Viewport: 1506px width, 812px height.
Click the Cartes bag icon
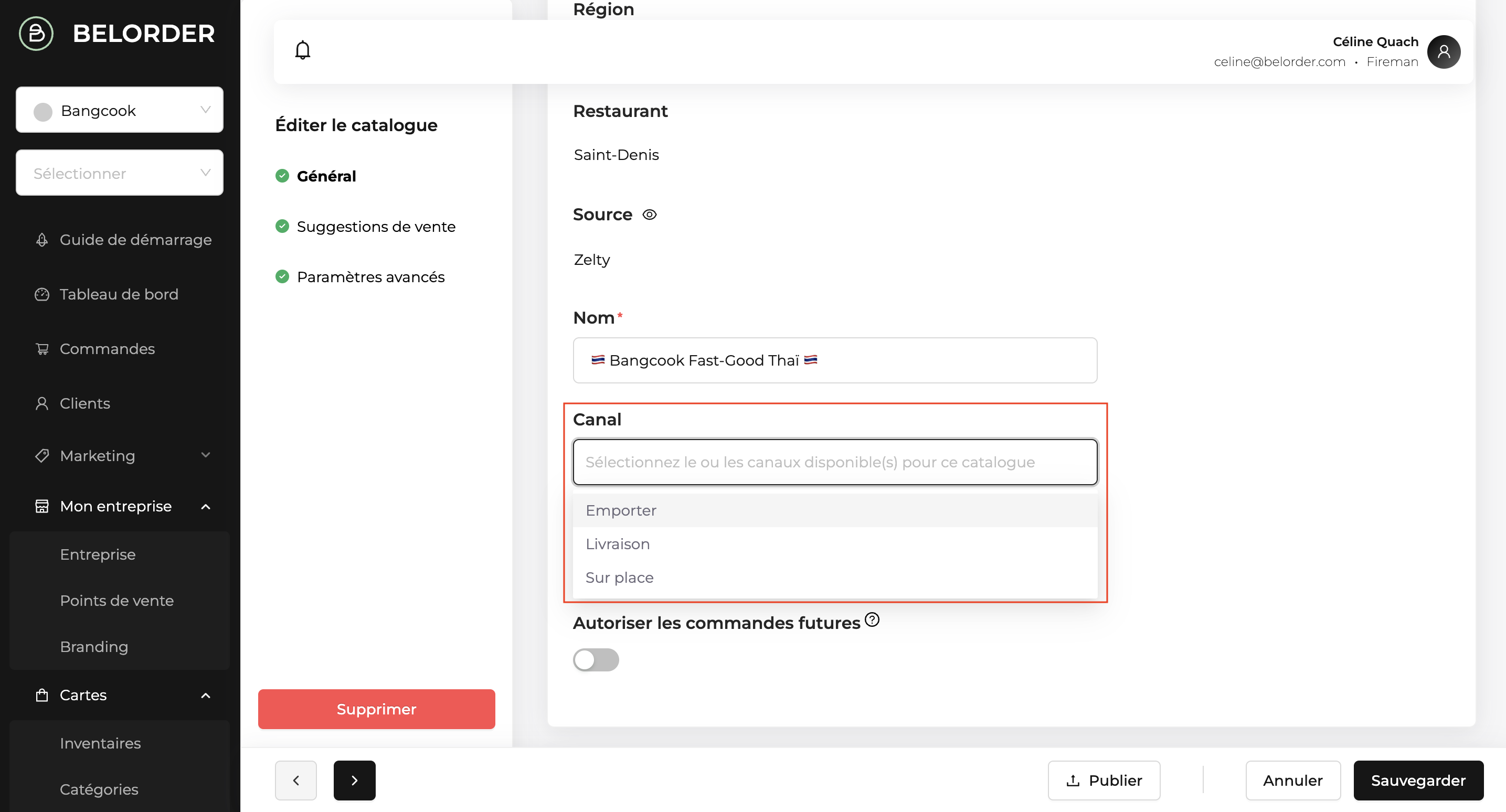point(42,695)
